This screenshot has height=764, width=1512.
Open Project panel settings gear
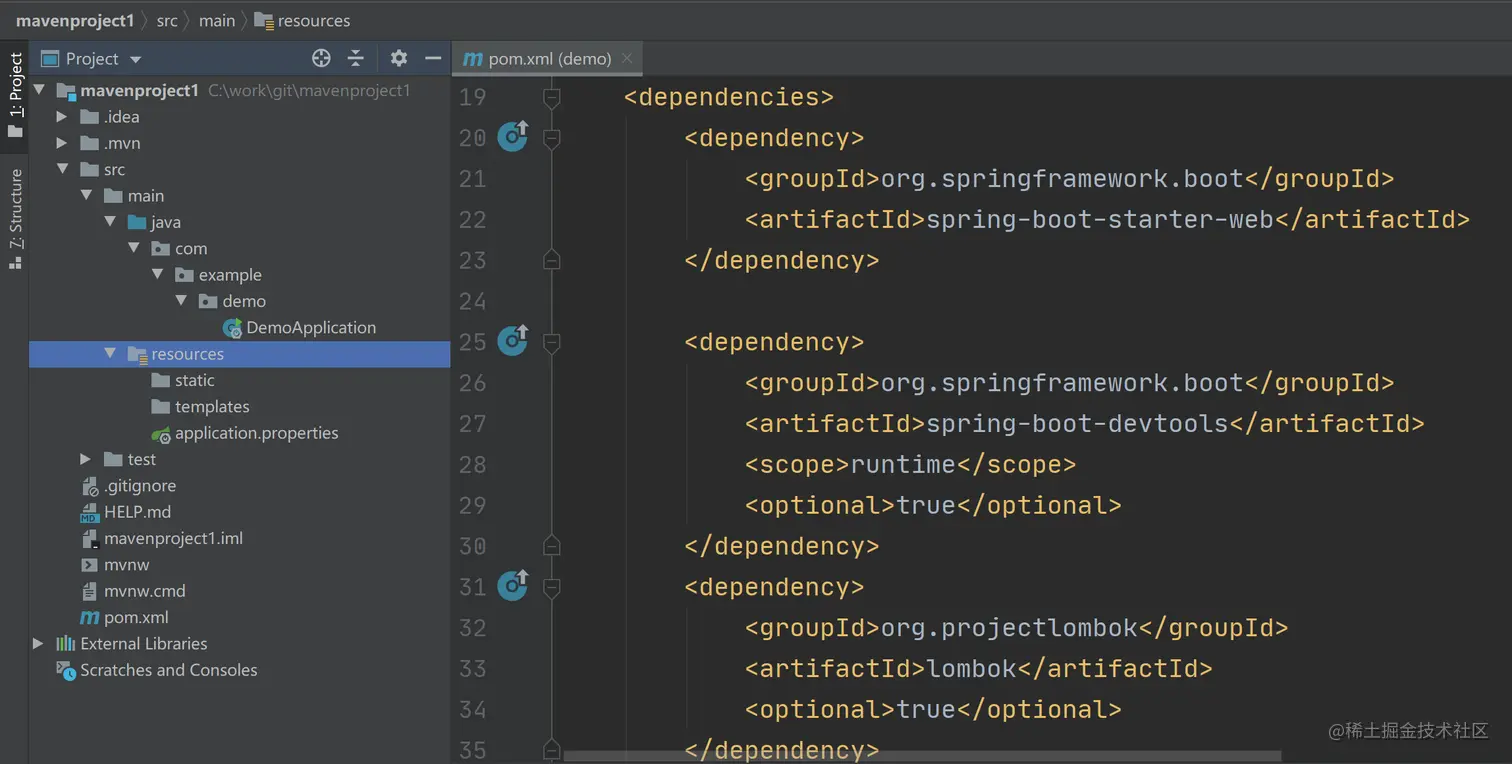pyautogui.click(x=399, y=58)
